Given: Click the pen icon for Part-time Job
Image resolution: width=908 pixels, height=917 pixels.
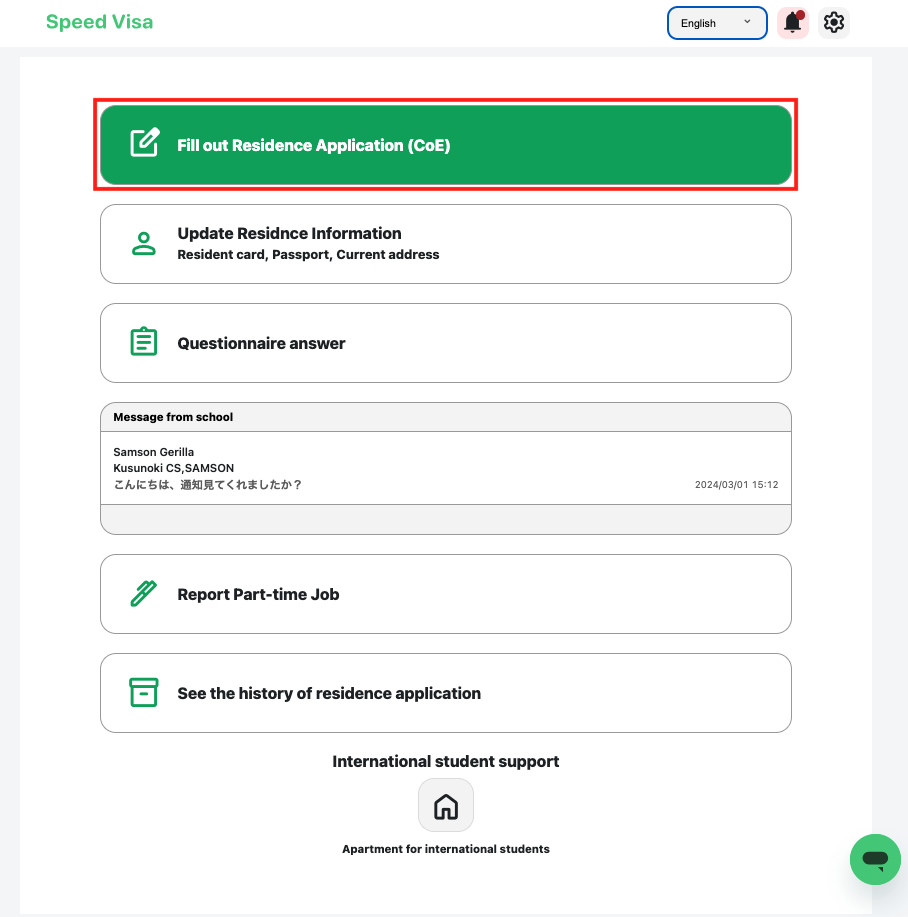Looking at the screenshot, I should pyautogui.click(x=143, y=594).
